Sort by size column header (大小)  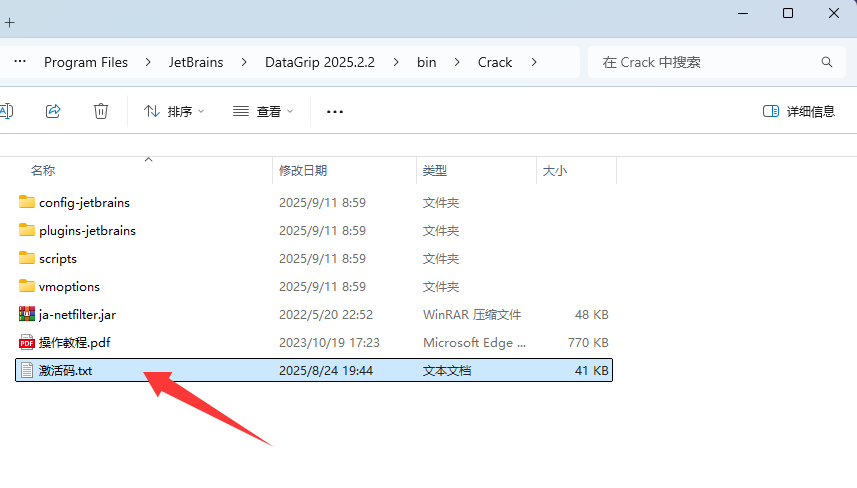tap(554, 170)
